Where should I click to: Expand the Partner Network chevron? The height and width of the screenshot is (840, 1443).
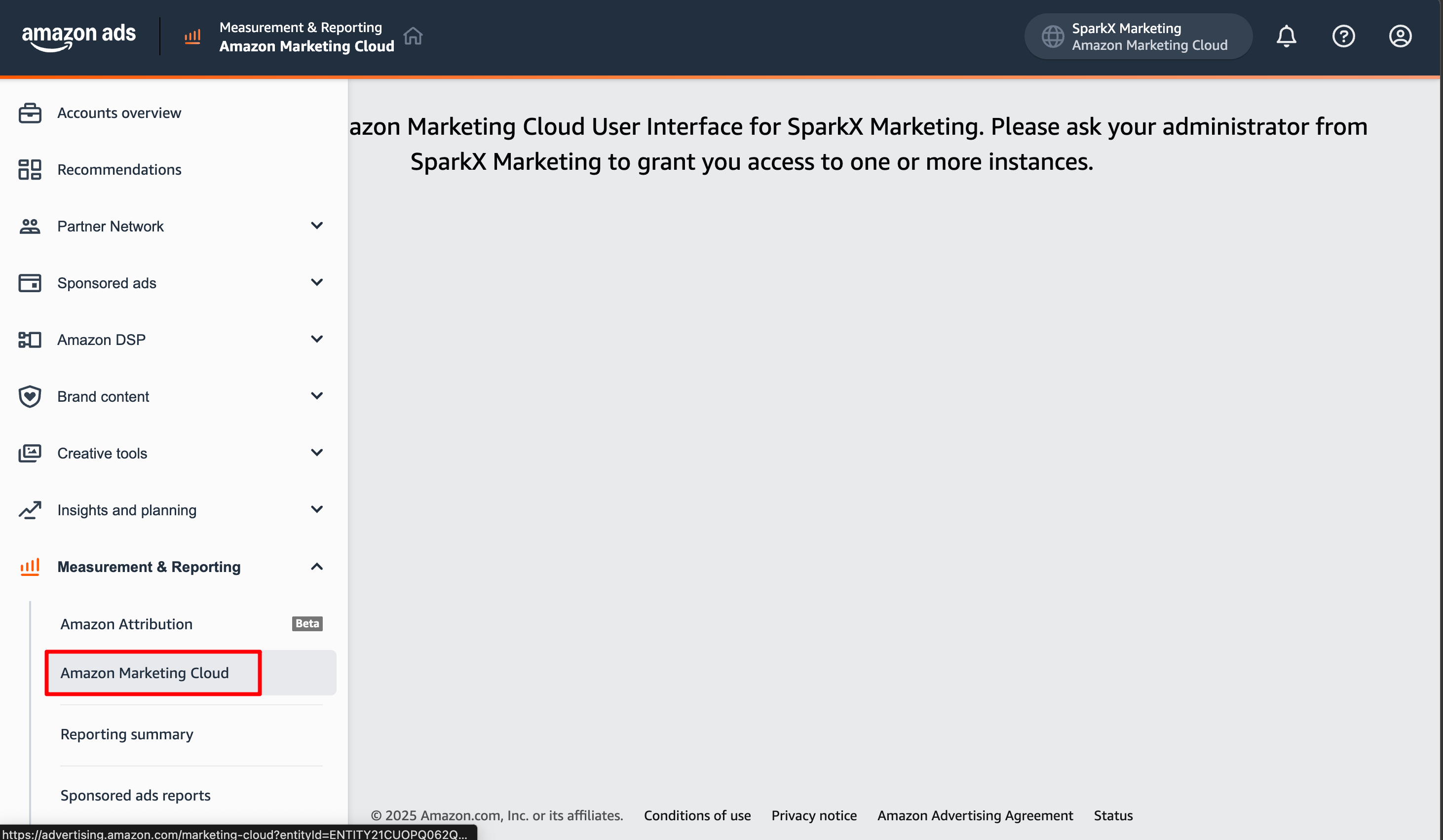tap(317, 226)
